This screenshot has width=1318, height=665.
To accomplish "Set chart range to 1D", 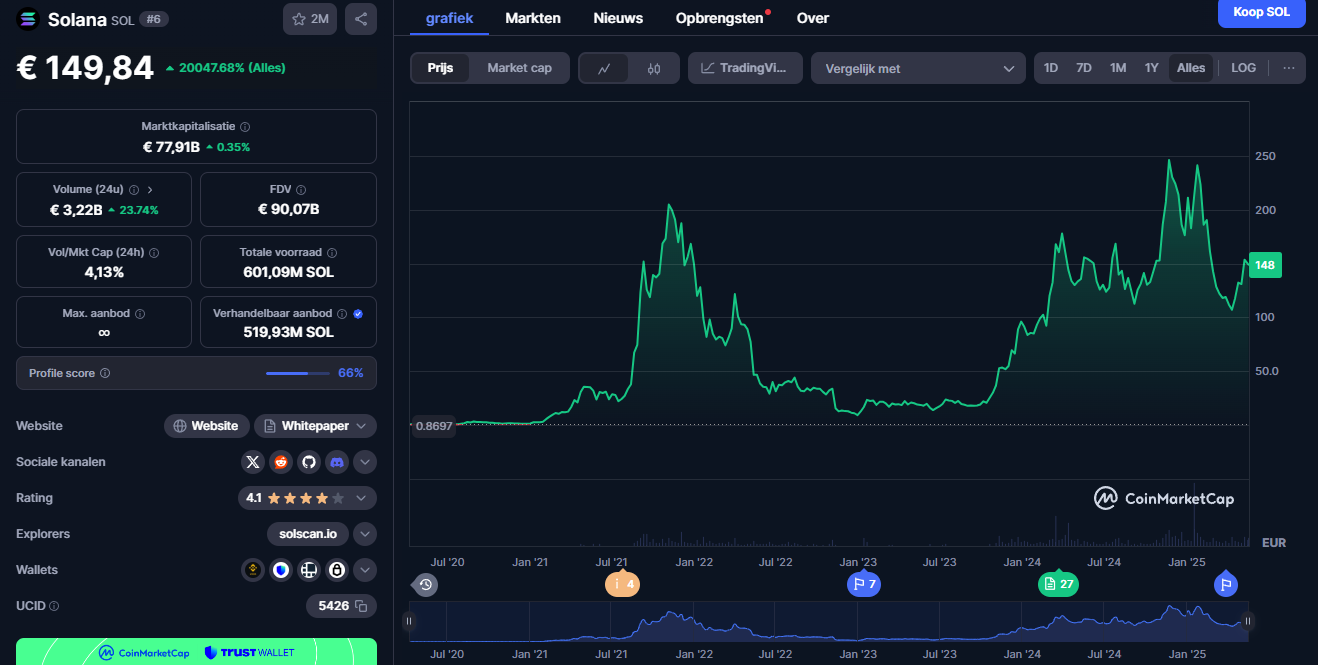I will (1051, 68).
